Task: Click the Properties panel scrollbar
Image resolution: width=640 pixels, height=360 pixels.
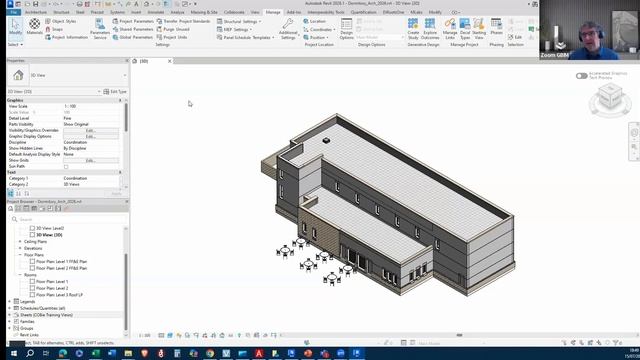Action: pos(126,118)
